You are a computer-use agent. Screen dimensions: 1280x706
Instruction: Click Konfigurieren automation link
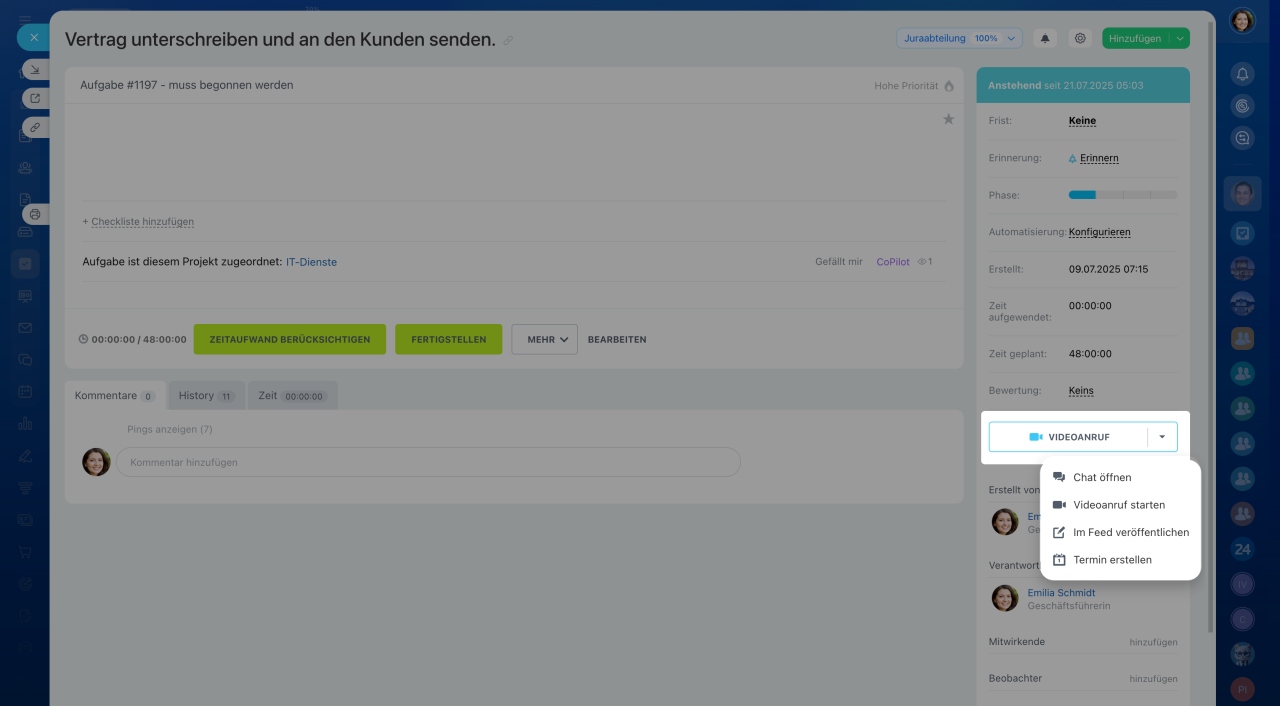(1099, 232)
